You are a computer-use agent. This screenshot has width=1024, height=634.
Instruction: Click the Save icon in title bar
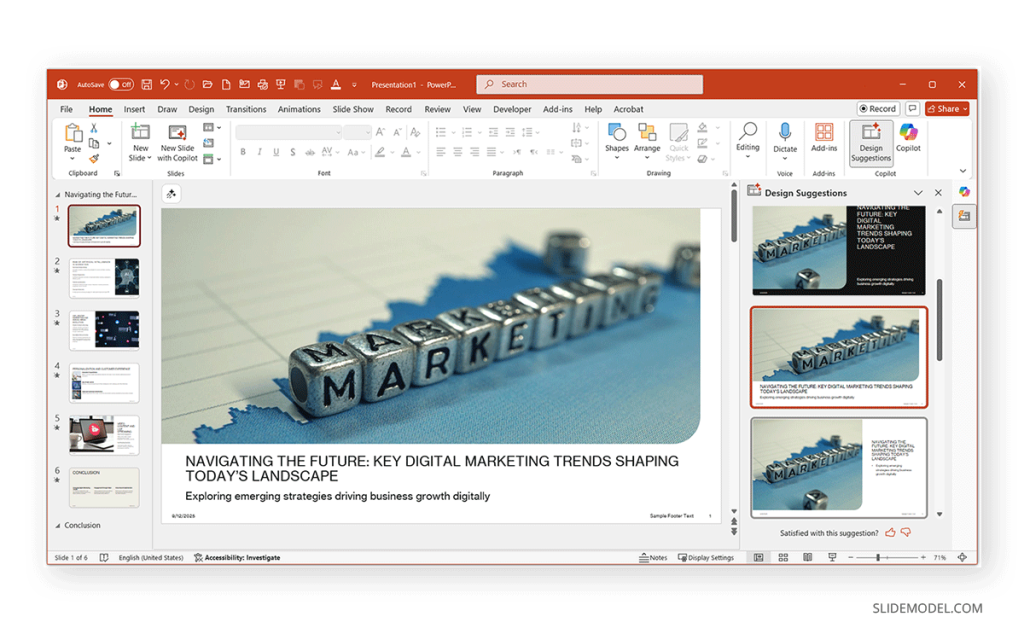[146, 85]
